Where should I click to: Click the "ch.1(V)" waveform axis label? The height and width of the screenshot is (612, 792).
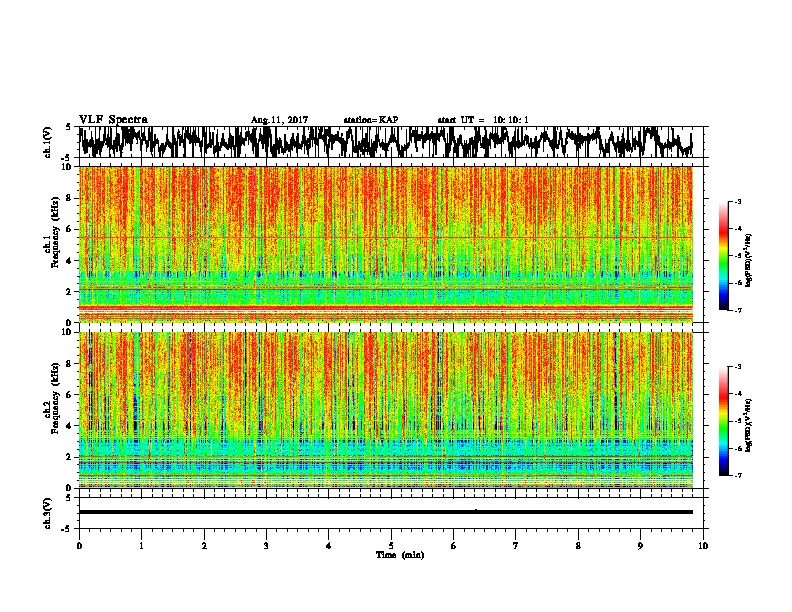coord(47,143)
